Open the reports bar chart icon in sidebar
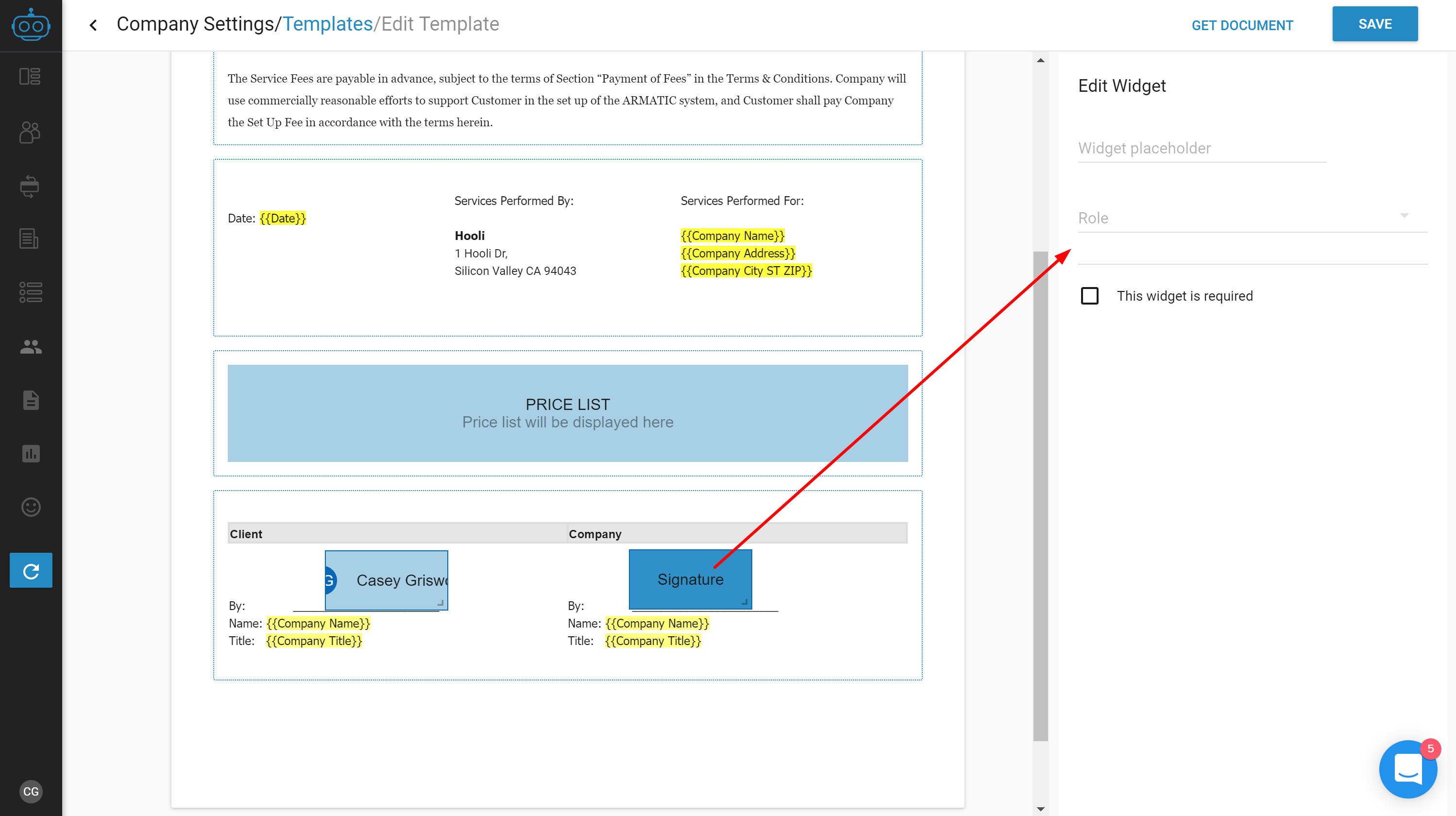This screenshot has width=1456, height=816. [31, 453]
